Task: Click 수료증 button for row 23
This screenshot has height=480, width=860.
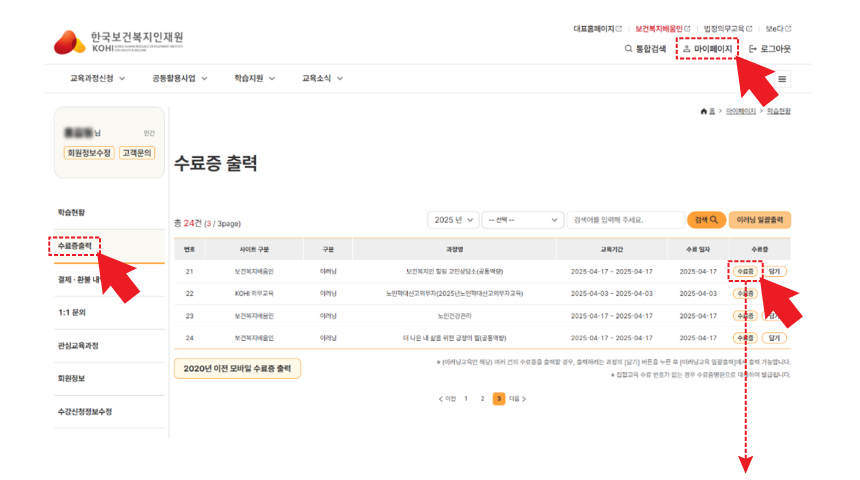Action: 745,316
